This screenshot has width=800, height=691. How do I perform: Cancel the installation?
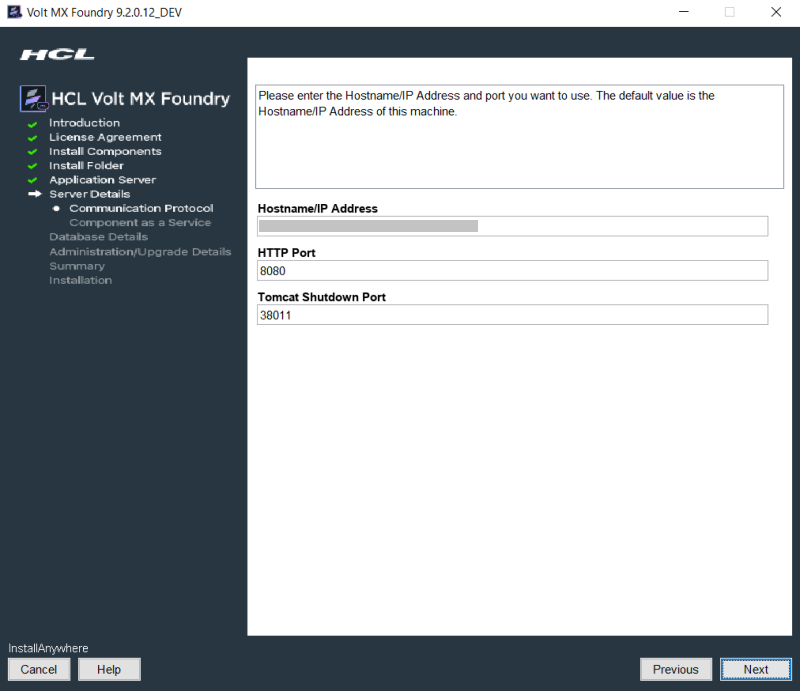coord(39,669)
